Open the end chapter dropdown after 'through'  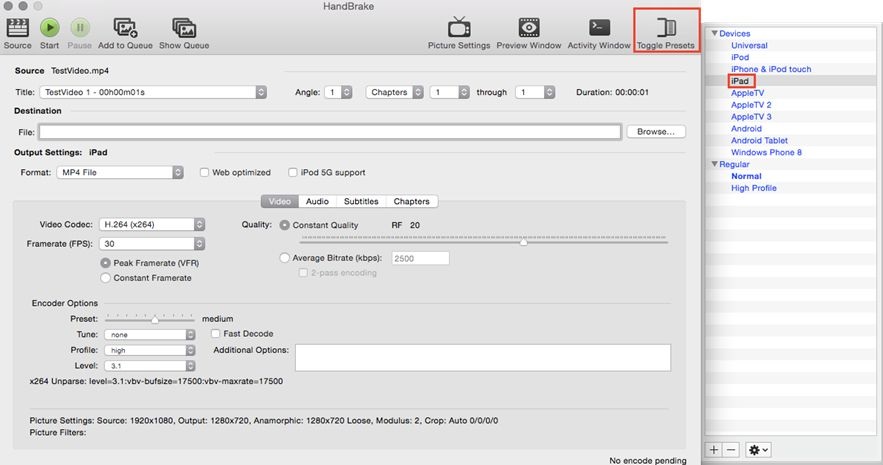click(x=535, y=92)
